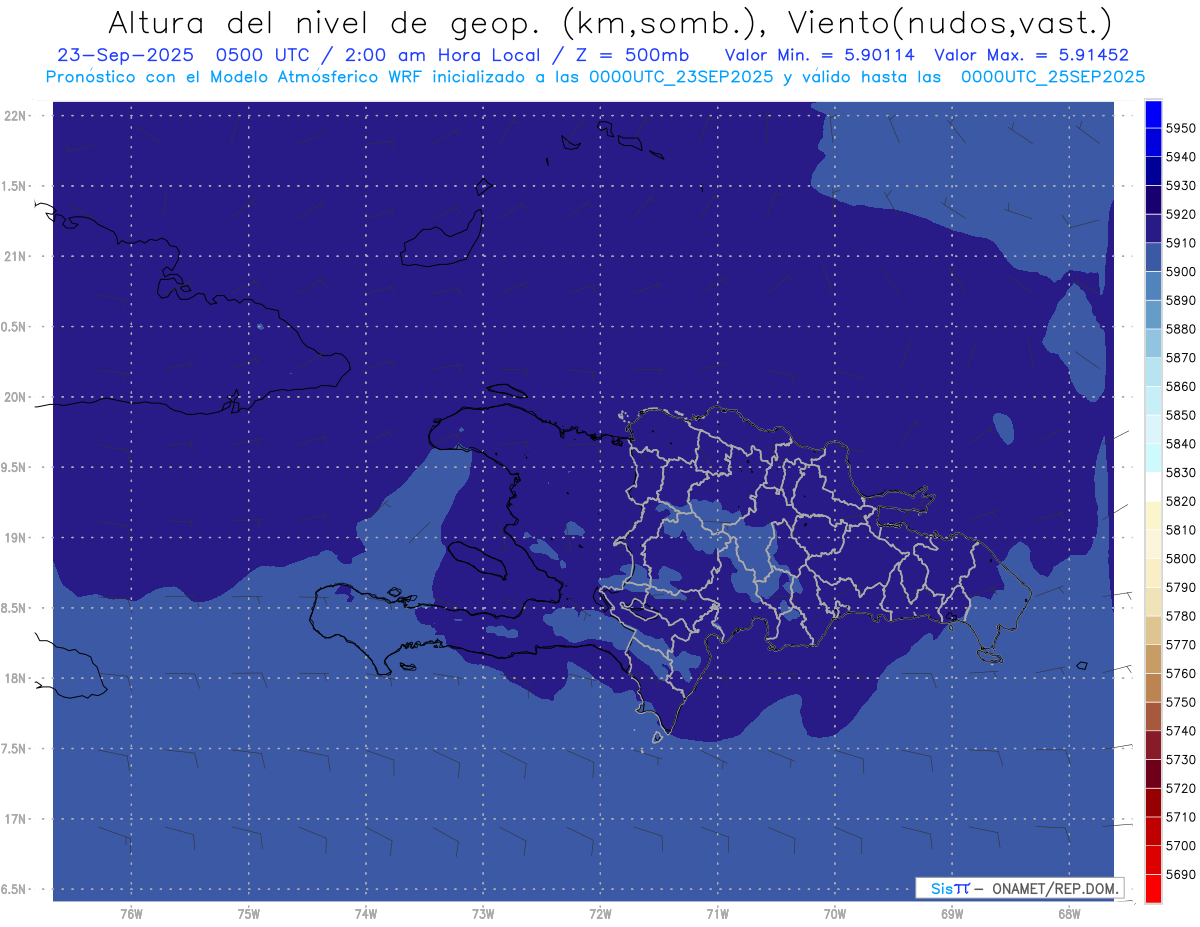1200x927 pixels.
Task: Click the 'Valor Max. = 5.91452' value
Action: (1031, 55)
